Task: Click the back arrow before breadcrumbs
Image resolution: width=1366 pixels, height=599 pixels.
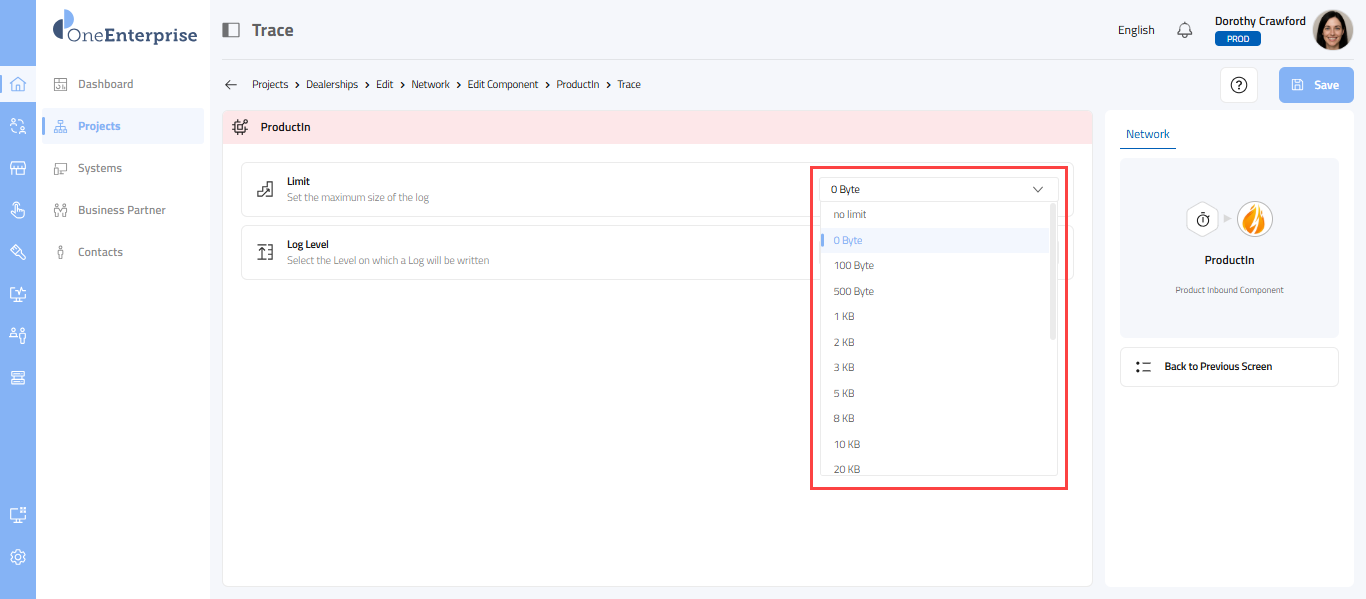Action: pyautogui.click(x=231, y=85)
